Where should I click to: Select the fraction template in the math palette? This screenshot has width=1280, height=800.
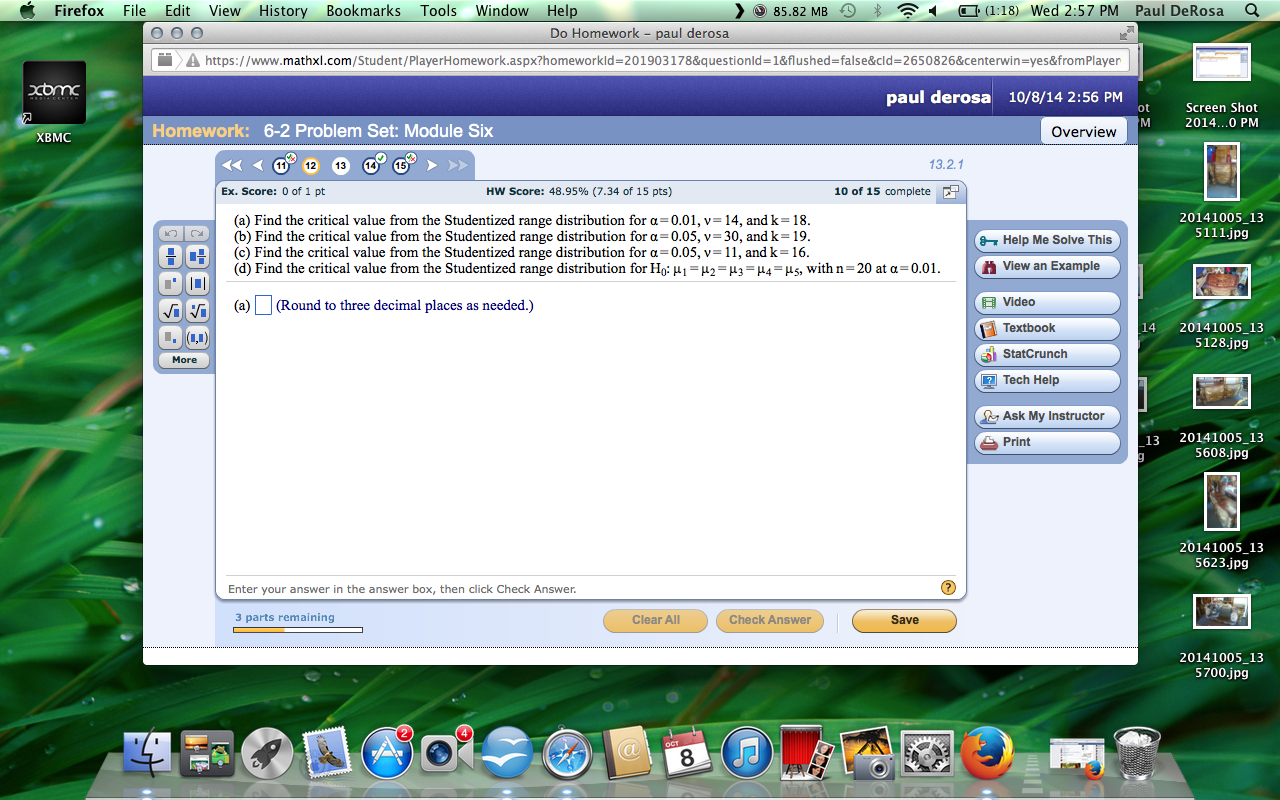pos(171,256)
